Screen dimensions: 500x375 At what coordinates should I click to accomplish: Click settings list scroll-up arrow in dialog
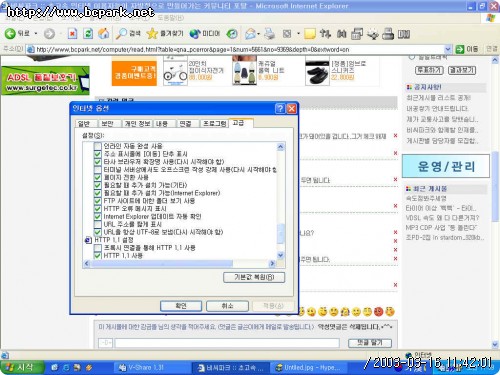[281, 147]
